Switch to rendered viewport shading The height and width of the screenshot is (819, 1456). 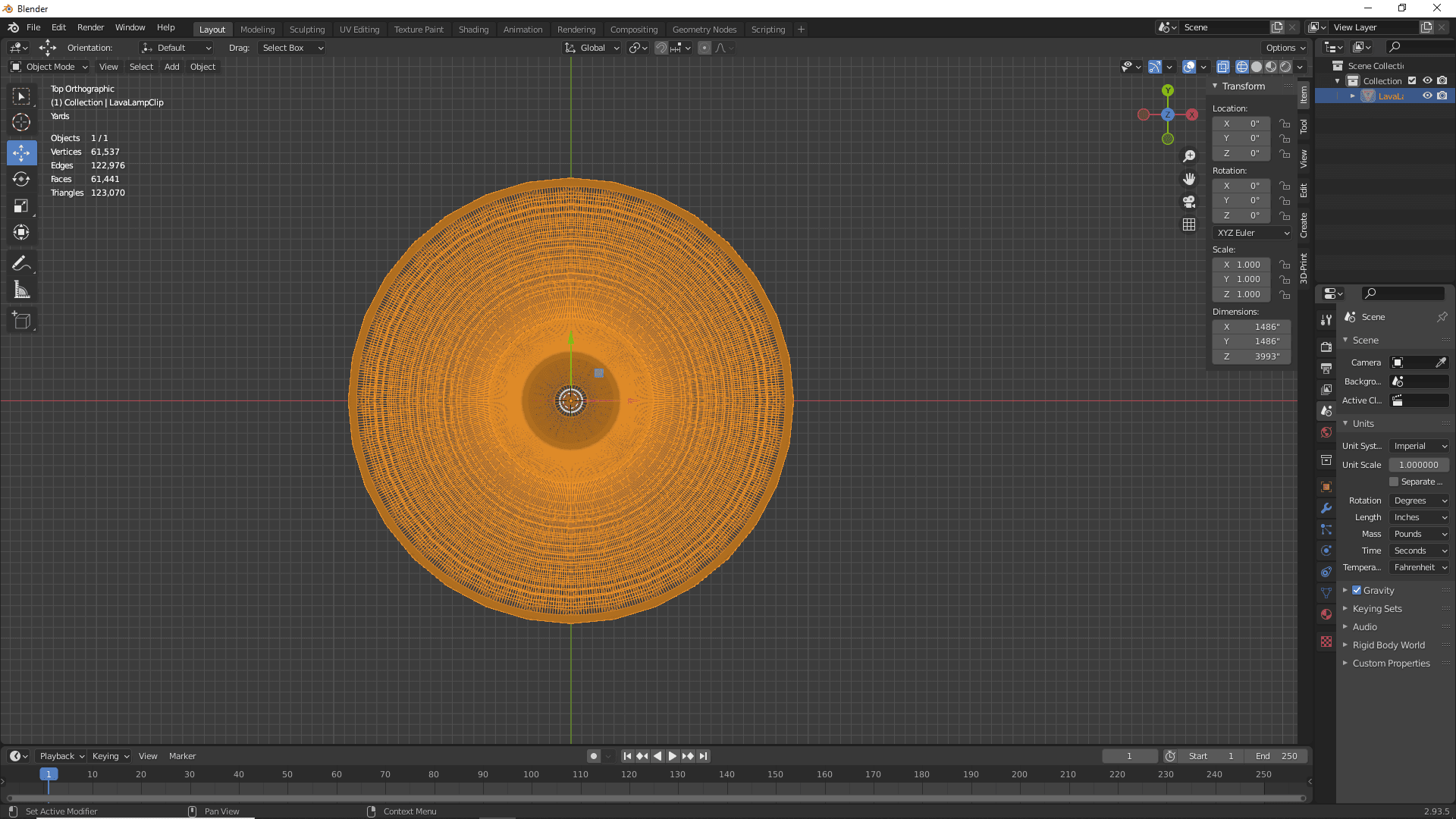[1285, 67]
